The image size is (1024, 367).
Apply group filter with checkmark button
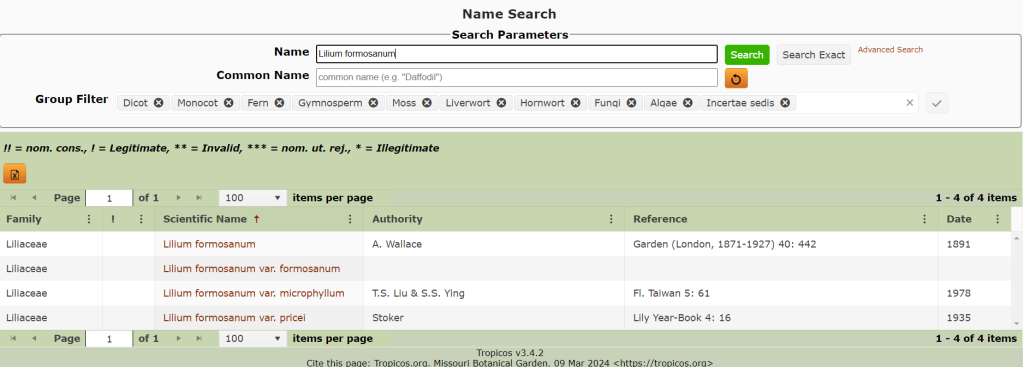pos(937,103)
